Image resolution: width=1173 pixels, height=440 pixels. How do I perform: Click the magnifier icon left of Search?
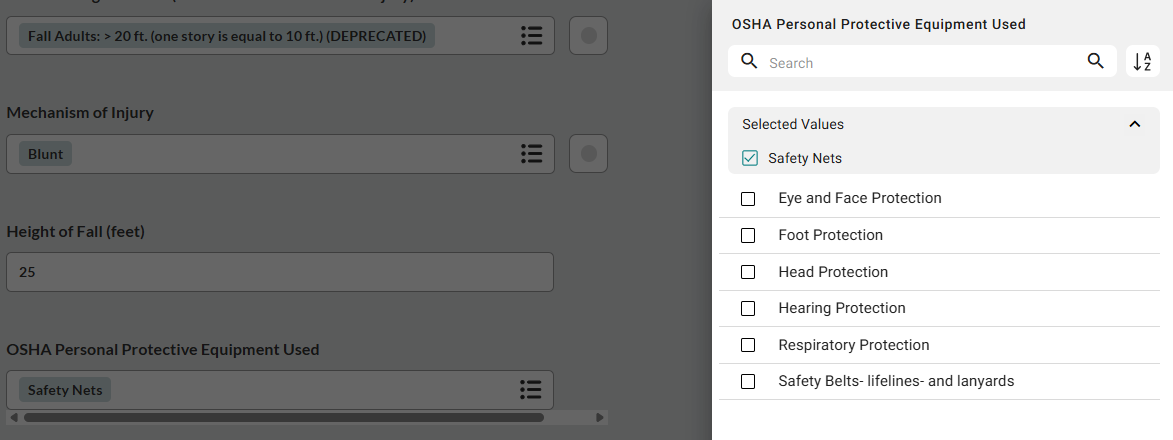749,62
